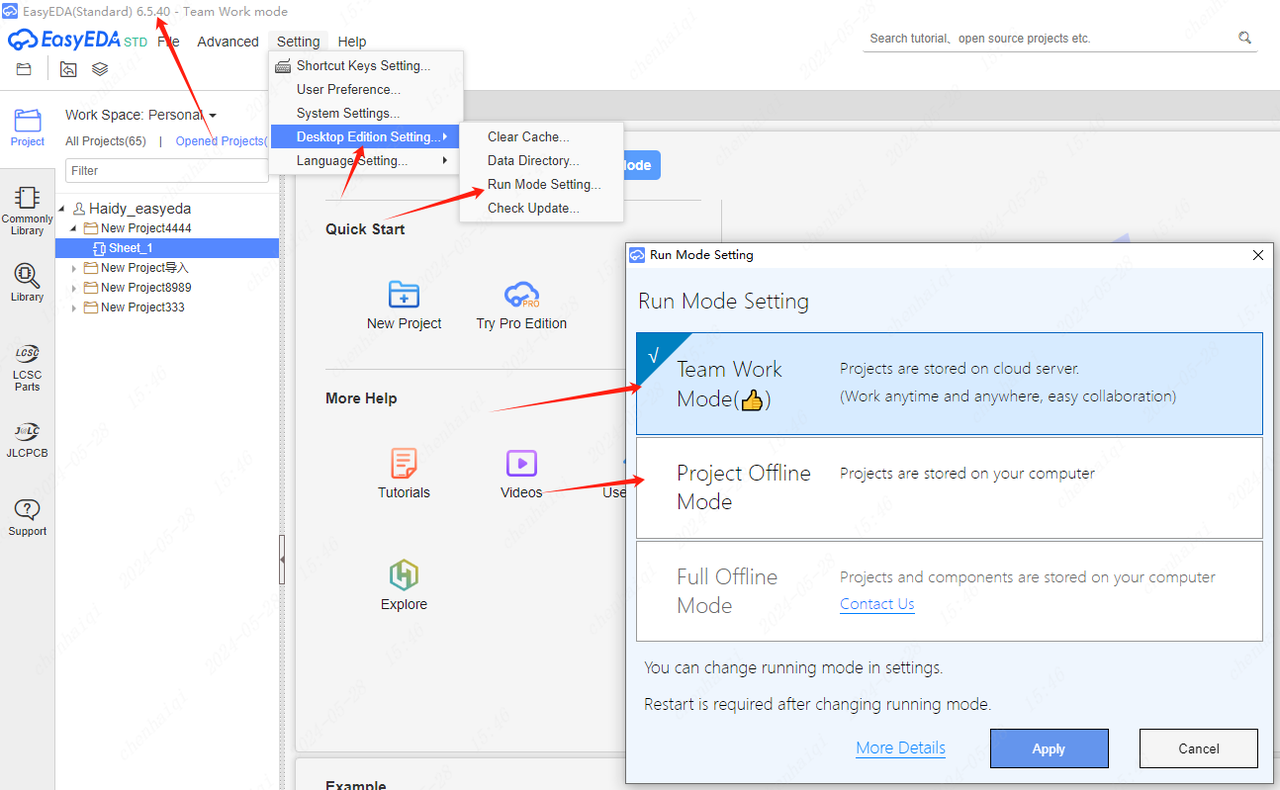Collapse the New Project4444 folder
Image resolution: width=1280 pixels, height=790 pixels.
point(74,229)
